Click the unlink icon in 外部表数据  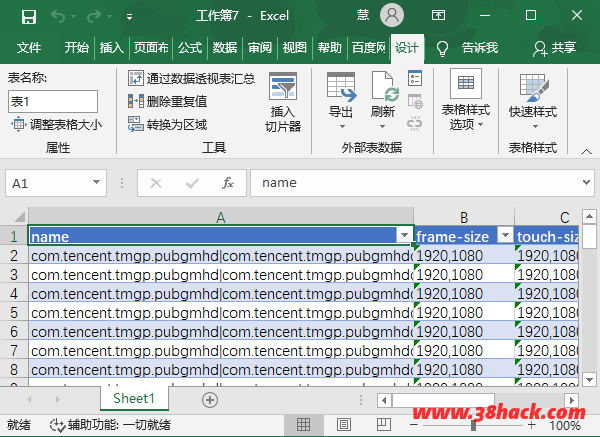415,124
